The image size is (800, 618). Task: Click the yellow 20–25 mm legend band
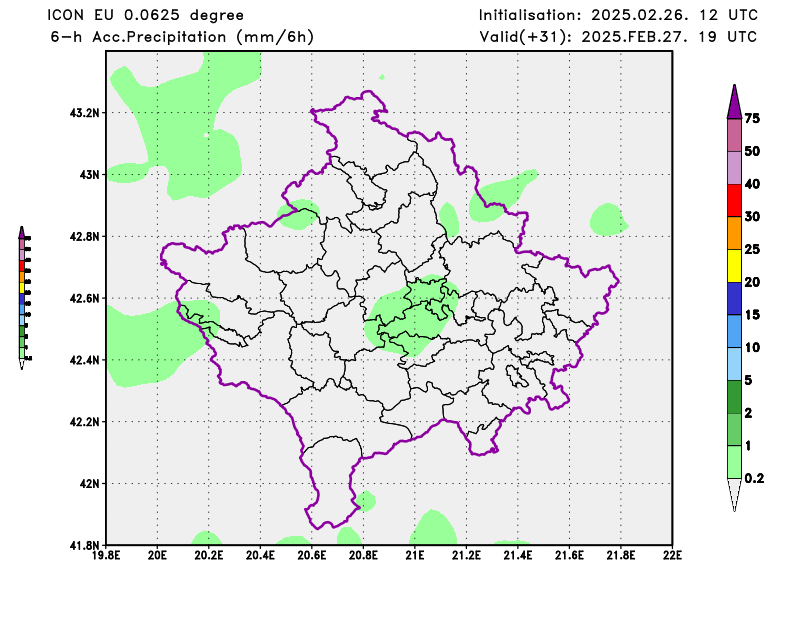coord(734,266)
